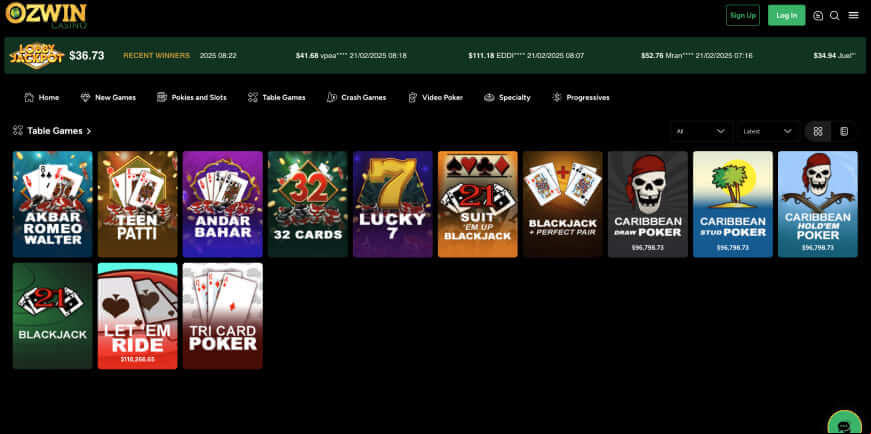Click the $111.18 EDDI winner entry
Screen dimensions: 871x434
coord(526,56)
